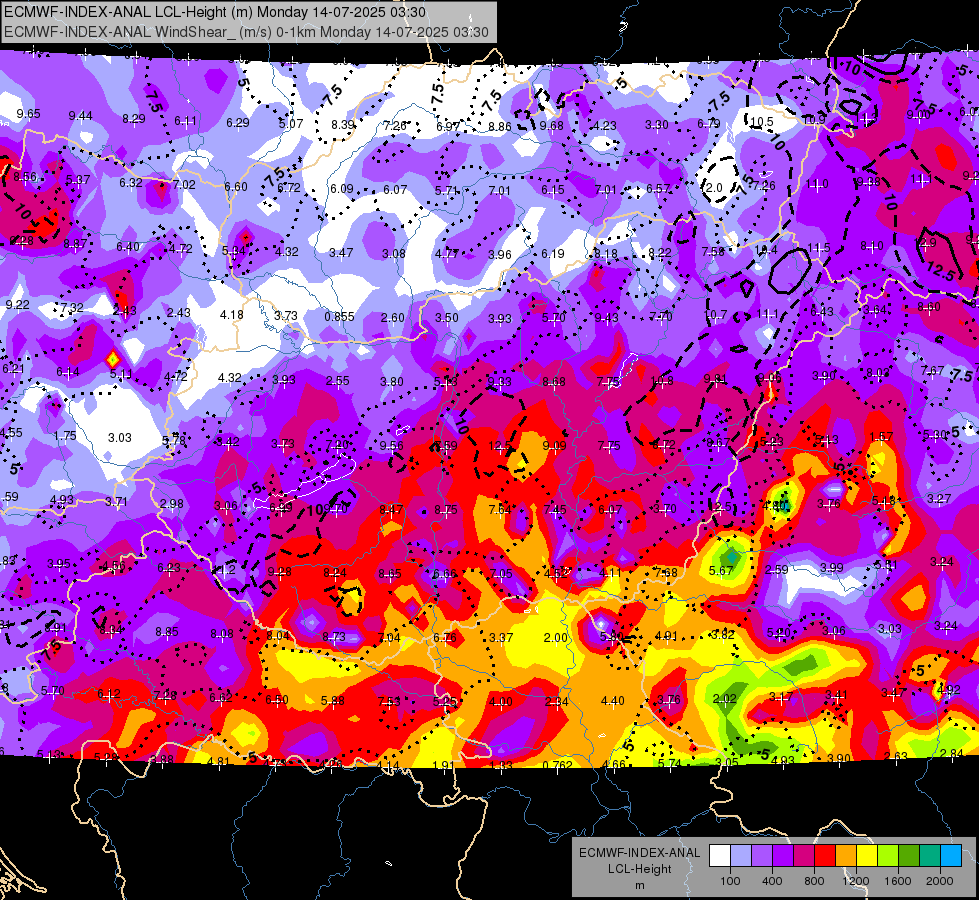Image resolution: width=979 pixels, height=900 pixels.
Task: Click the wind shear value 12.9
Action: (x=925, y=242)
